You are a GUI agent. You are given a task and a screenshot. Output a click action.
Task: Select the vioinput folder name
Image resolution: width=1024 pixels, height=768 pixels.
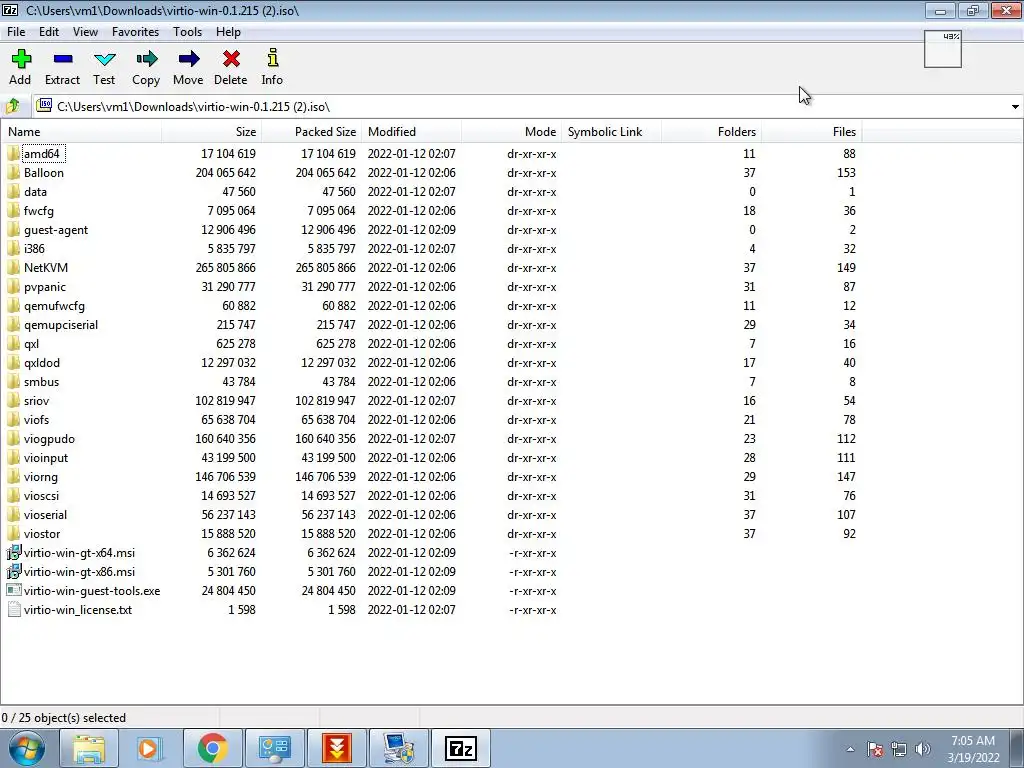46,458
